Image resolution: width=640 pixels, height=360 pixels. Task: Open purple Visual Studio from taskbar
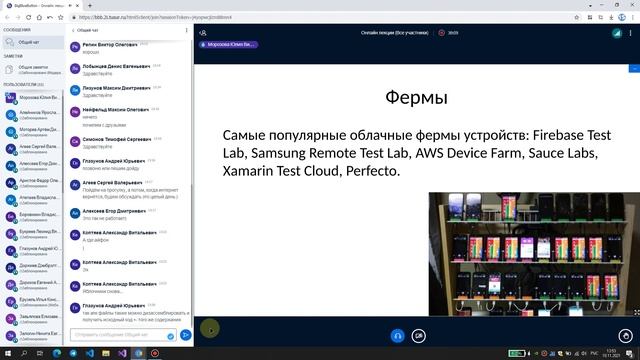(122, 353)
